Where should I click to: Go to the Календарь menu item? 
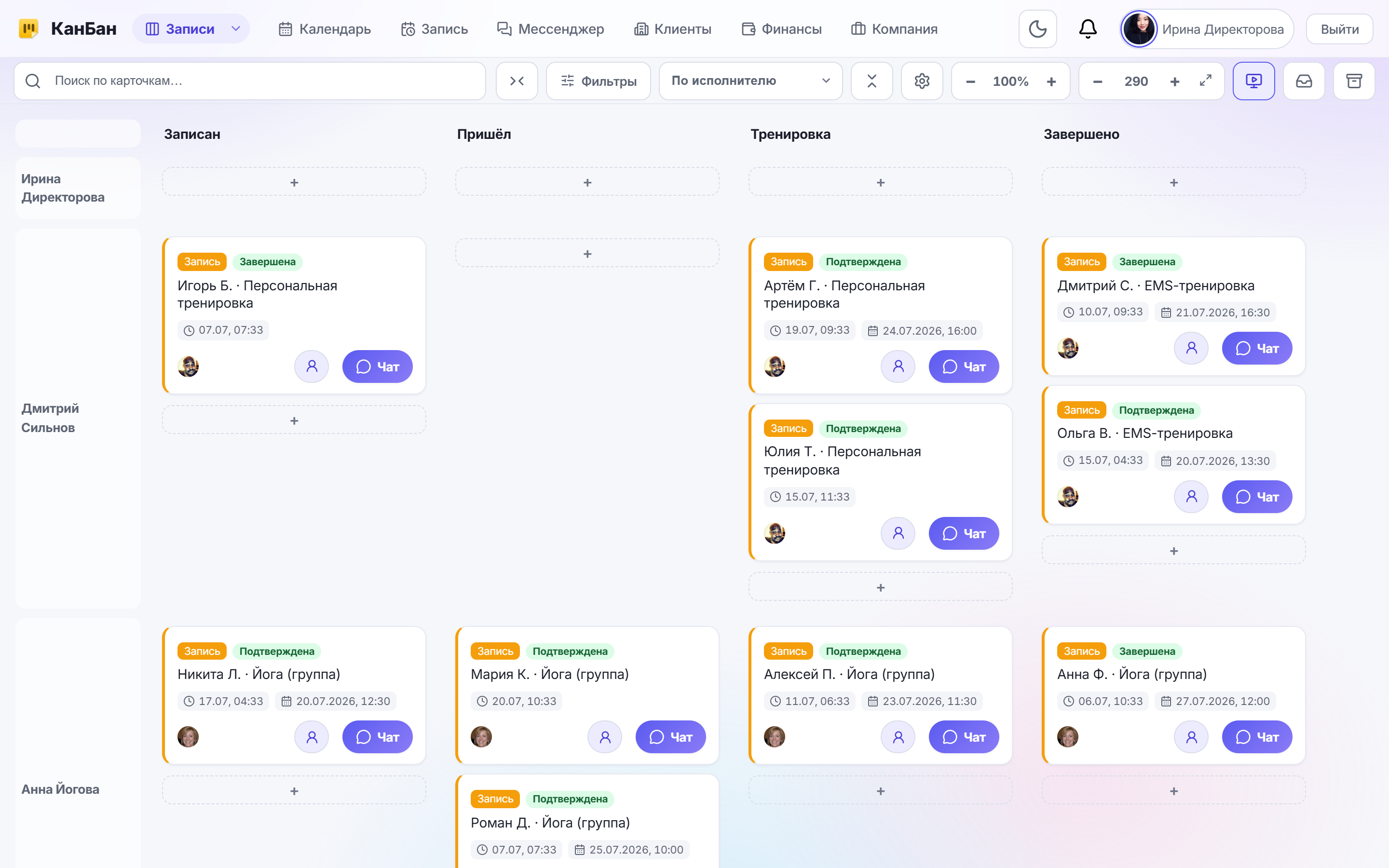pos(325,29)
